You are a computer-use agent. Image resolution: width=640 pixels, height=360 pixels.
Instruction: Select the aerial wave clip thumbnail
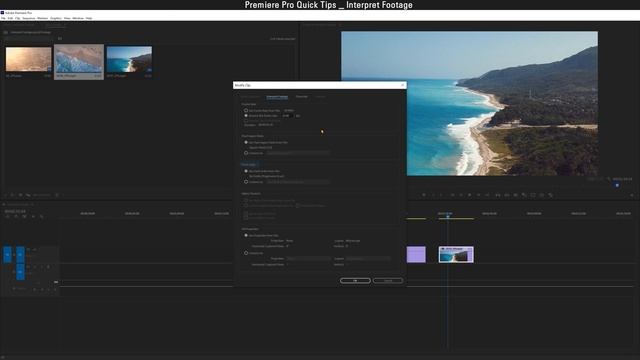(x=79, y=59)
